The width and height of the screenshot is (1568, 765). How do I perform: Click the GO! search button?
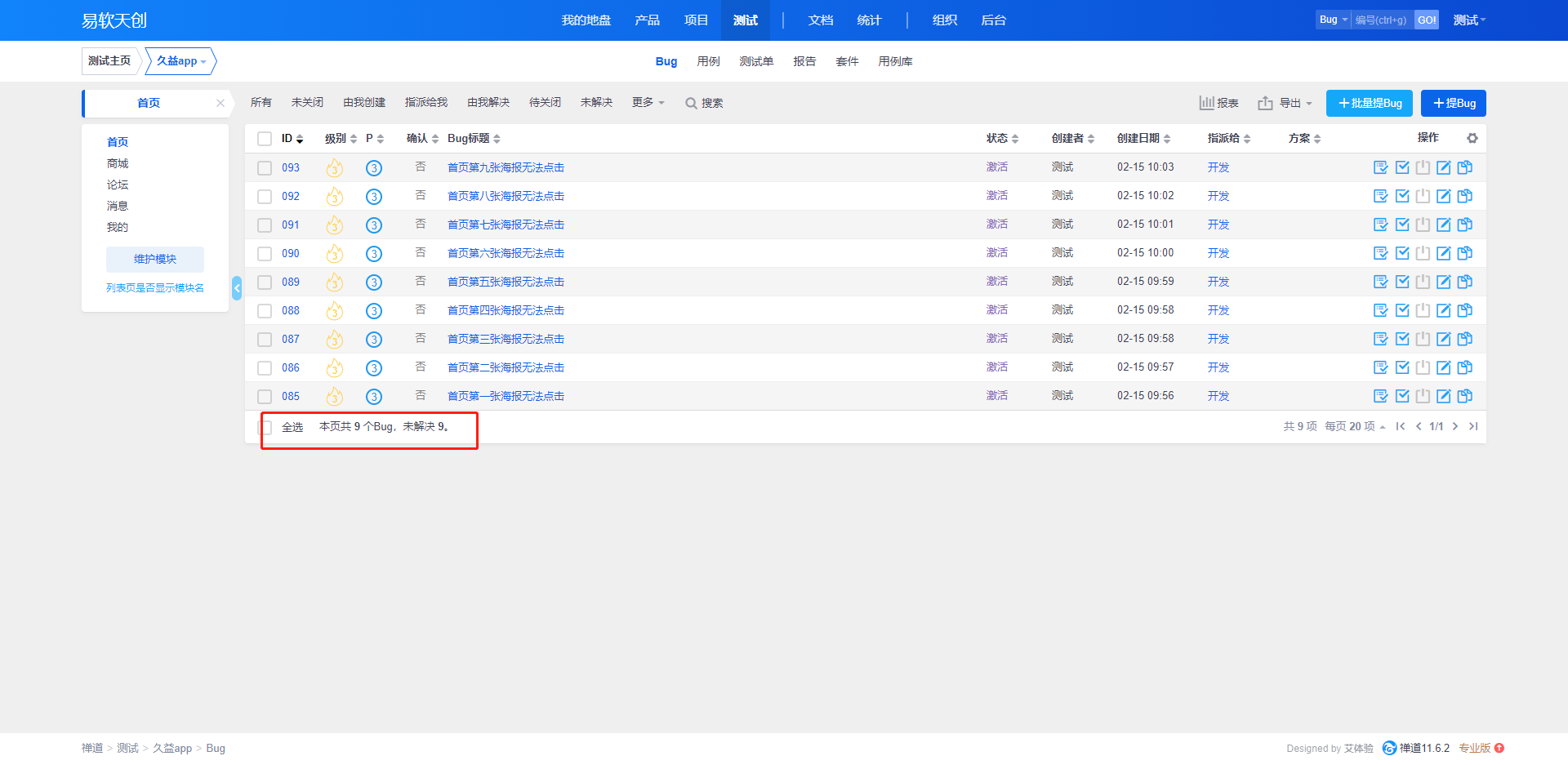tap(1427, 20)
